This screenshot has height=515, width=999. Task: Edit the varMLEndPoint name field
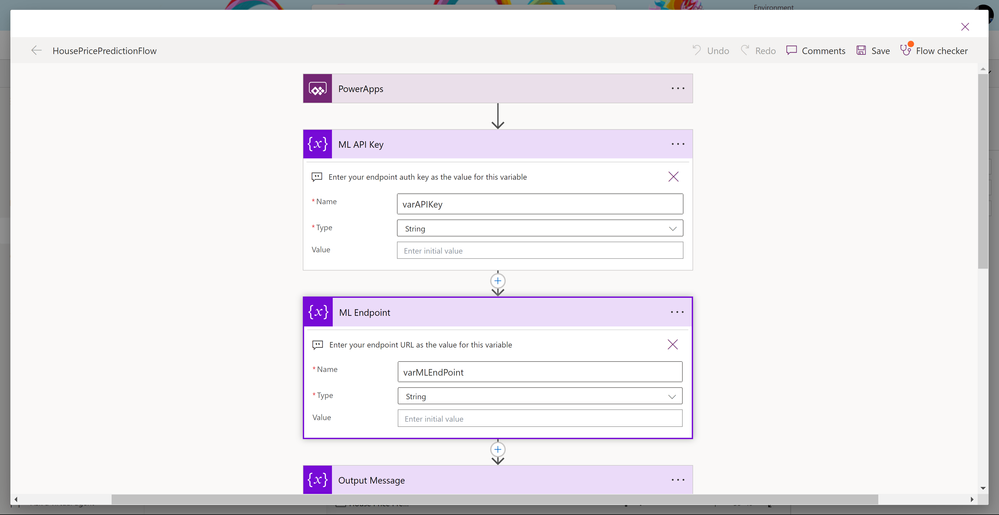coord(540,372)
